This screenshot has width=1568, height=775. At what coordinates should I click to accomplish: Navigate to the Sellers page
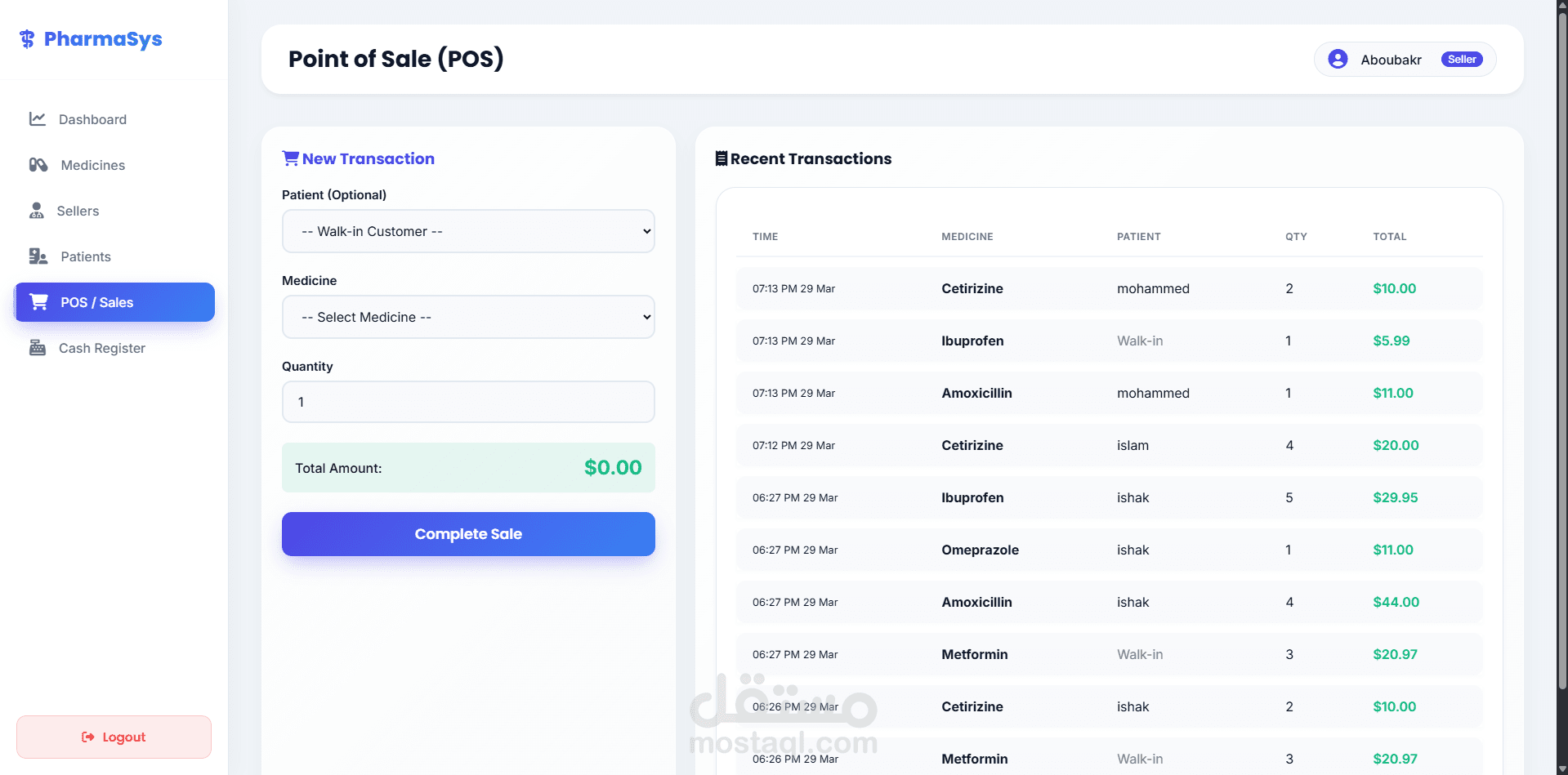78,211
